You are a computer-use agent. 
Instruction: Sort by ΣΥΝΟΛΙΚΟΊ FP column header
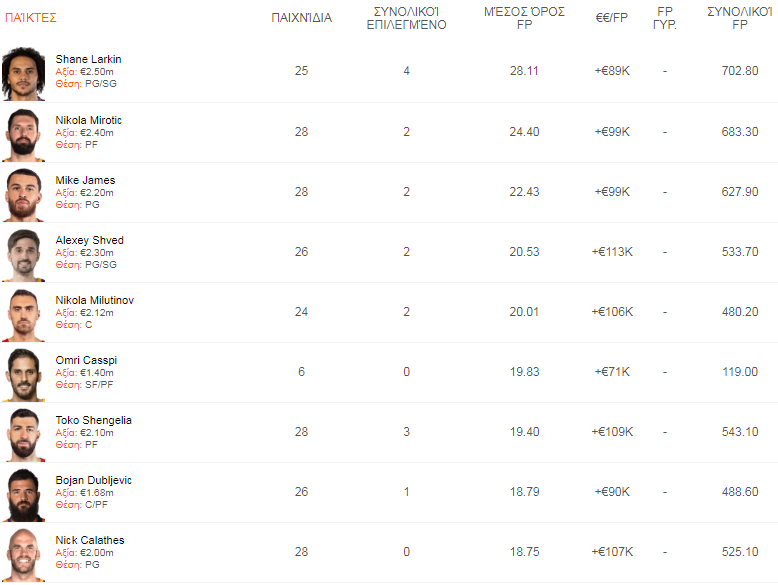click(739, 18)
